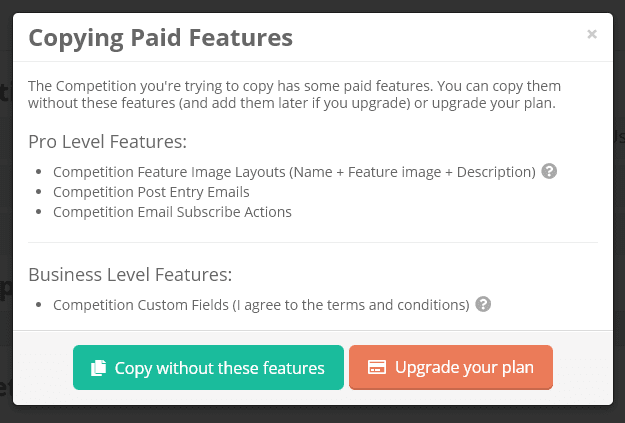Click the help icon beside Feature Image Layouts
The width and height of the screenshot is (625, 423).
click(549, 171)
